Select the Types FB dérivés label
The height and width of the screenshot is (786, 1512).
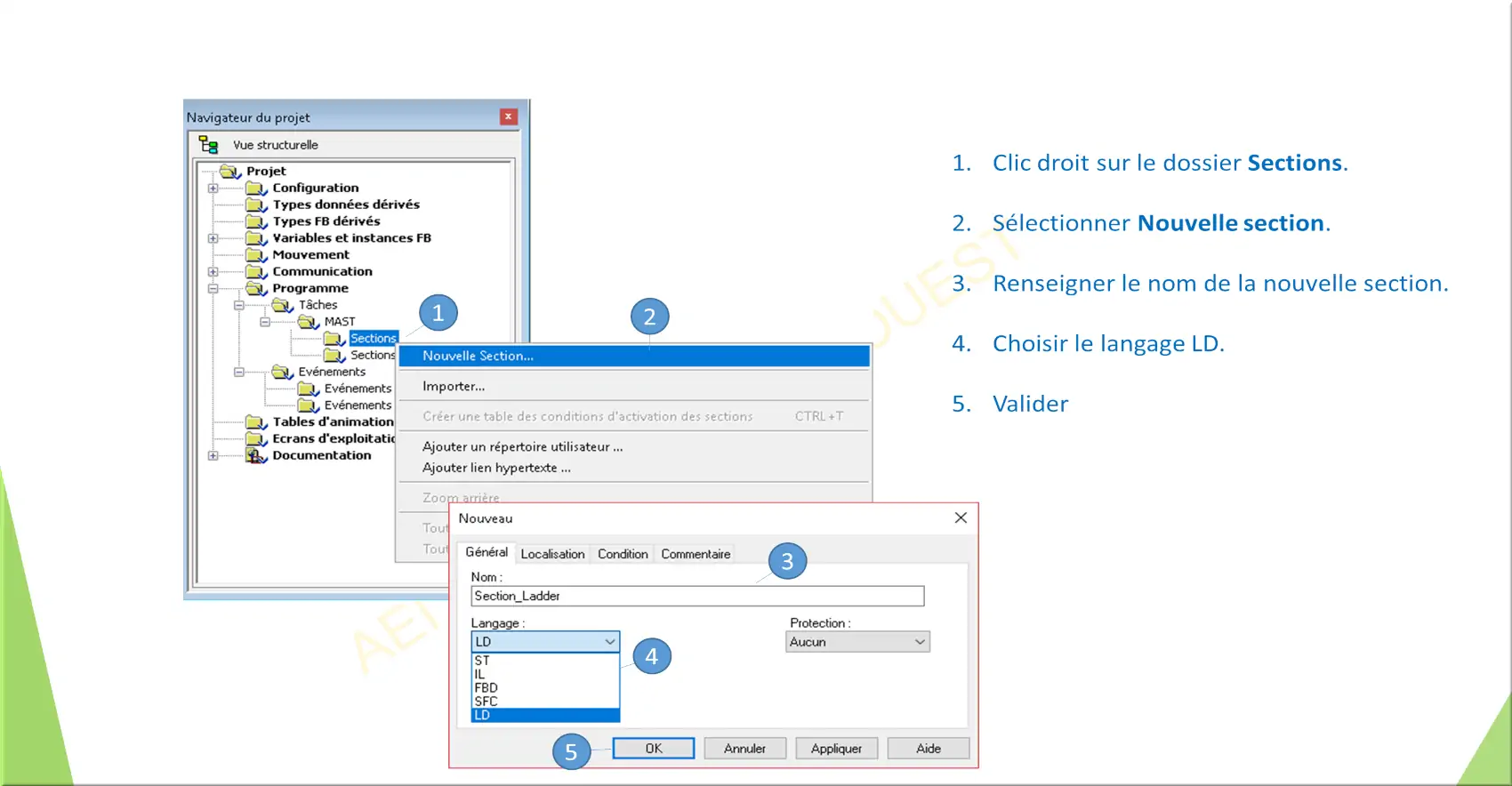(326, 221)
